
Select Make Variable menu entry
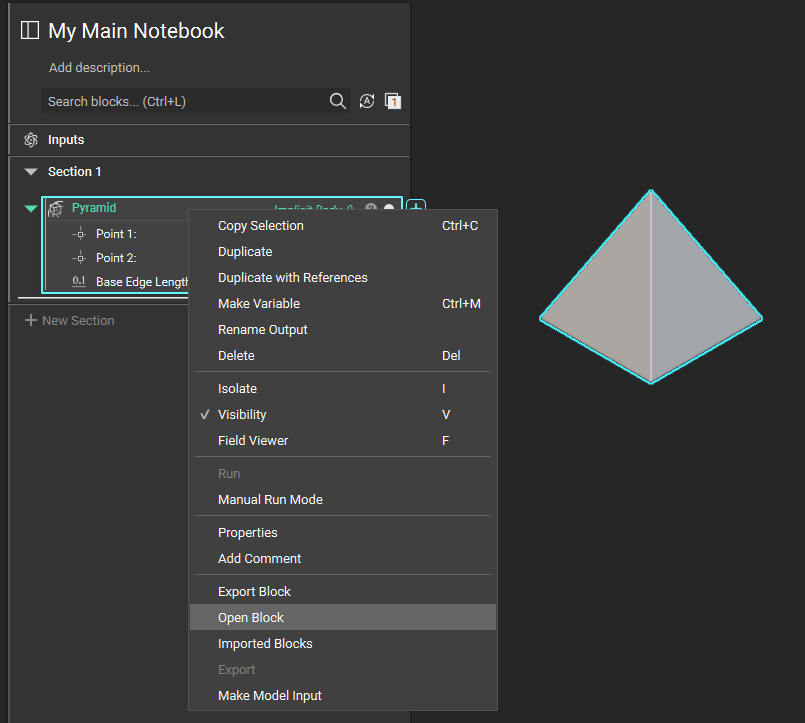click(342, 303)
